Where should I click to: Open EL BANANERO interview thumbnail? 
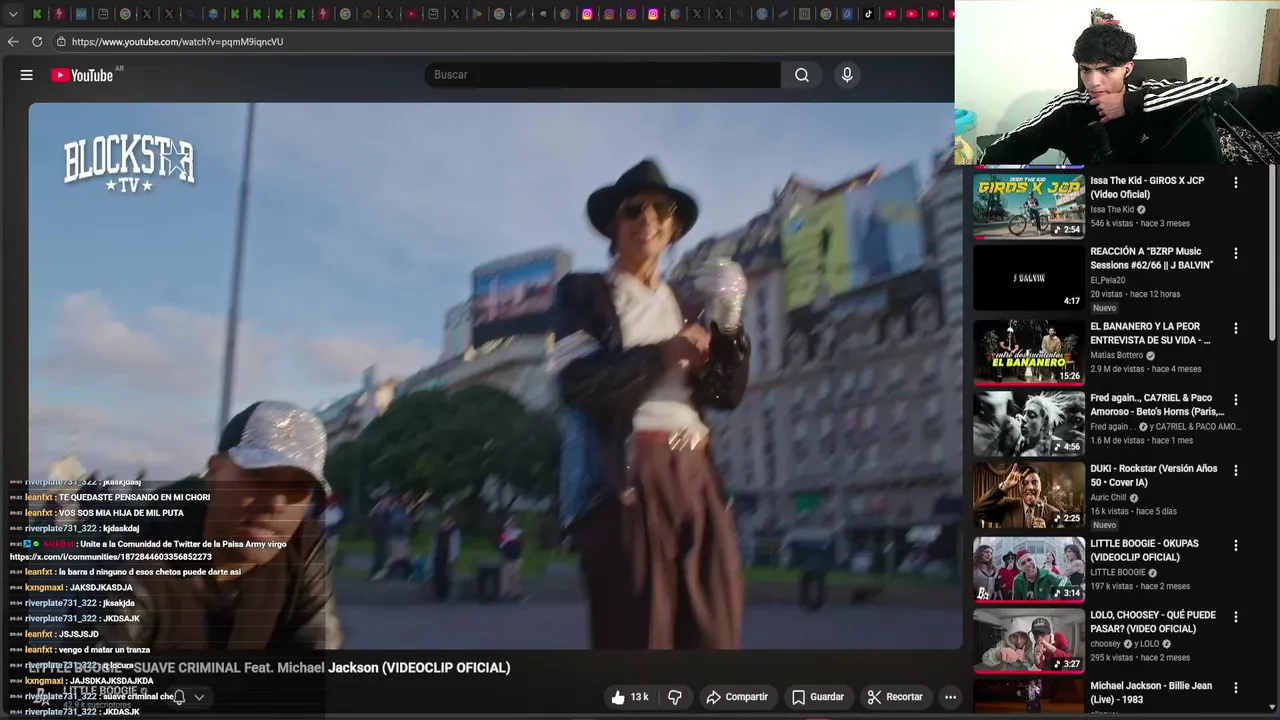coord(1029,352)
